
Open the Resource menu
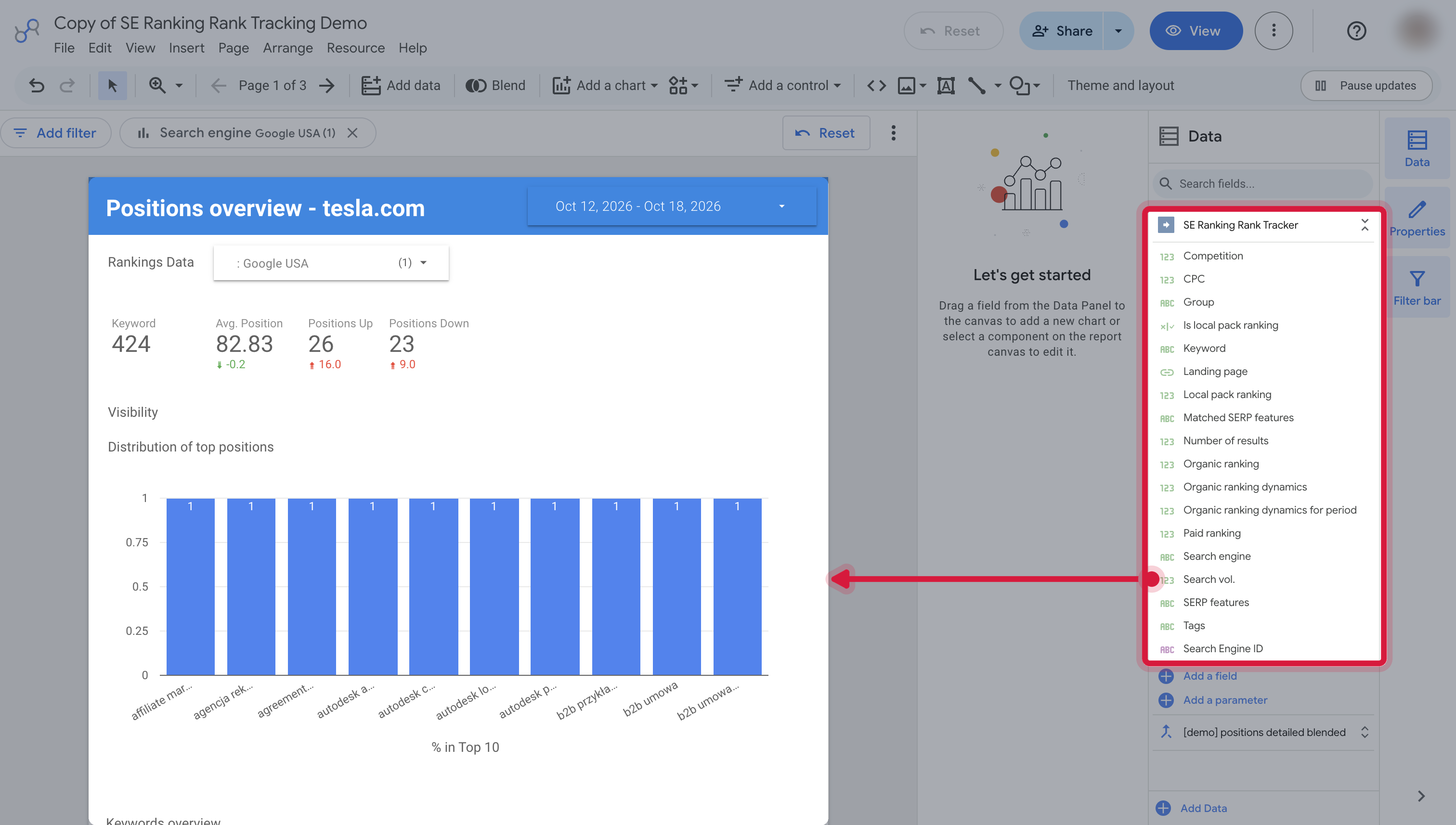coord(355,48)
